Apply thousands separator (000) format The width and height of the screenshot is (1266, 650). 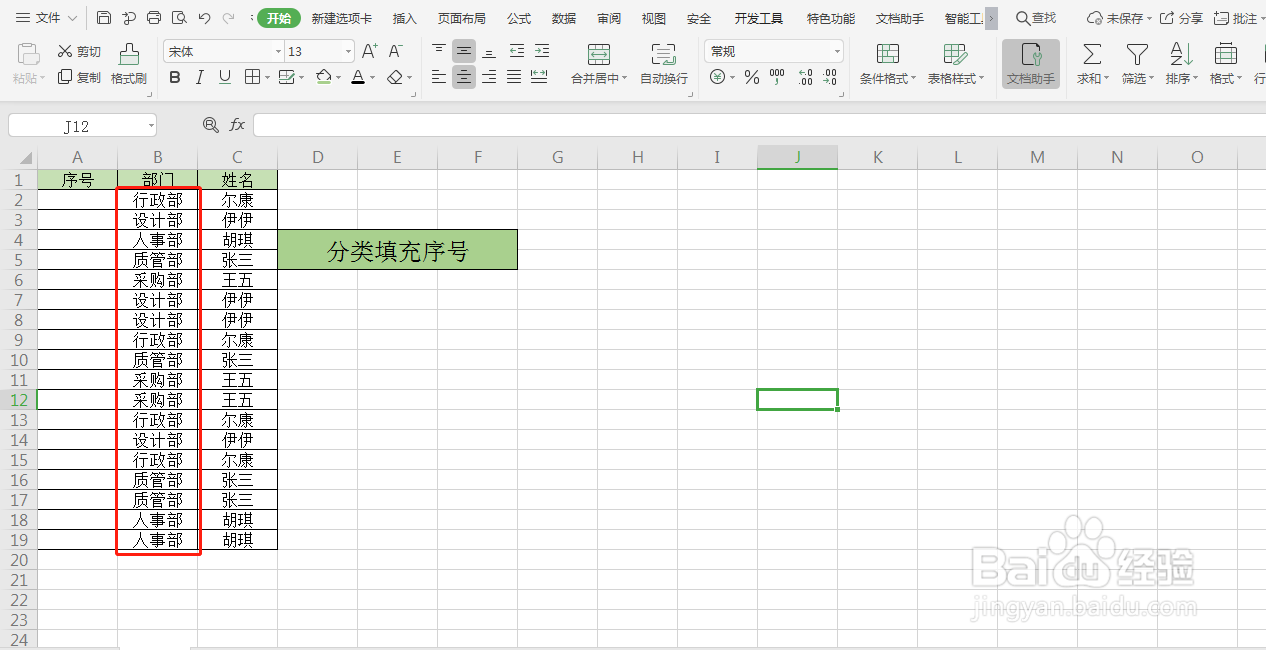point(777,77)
